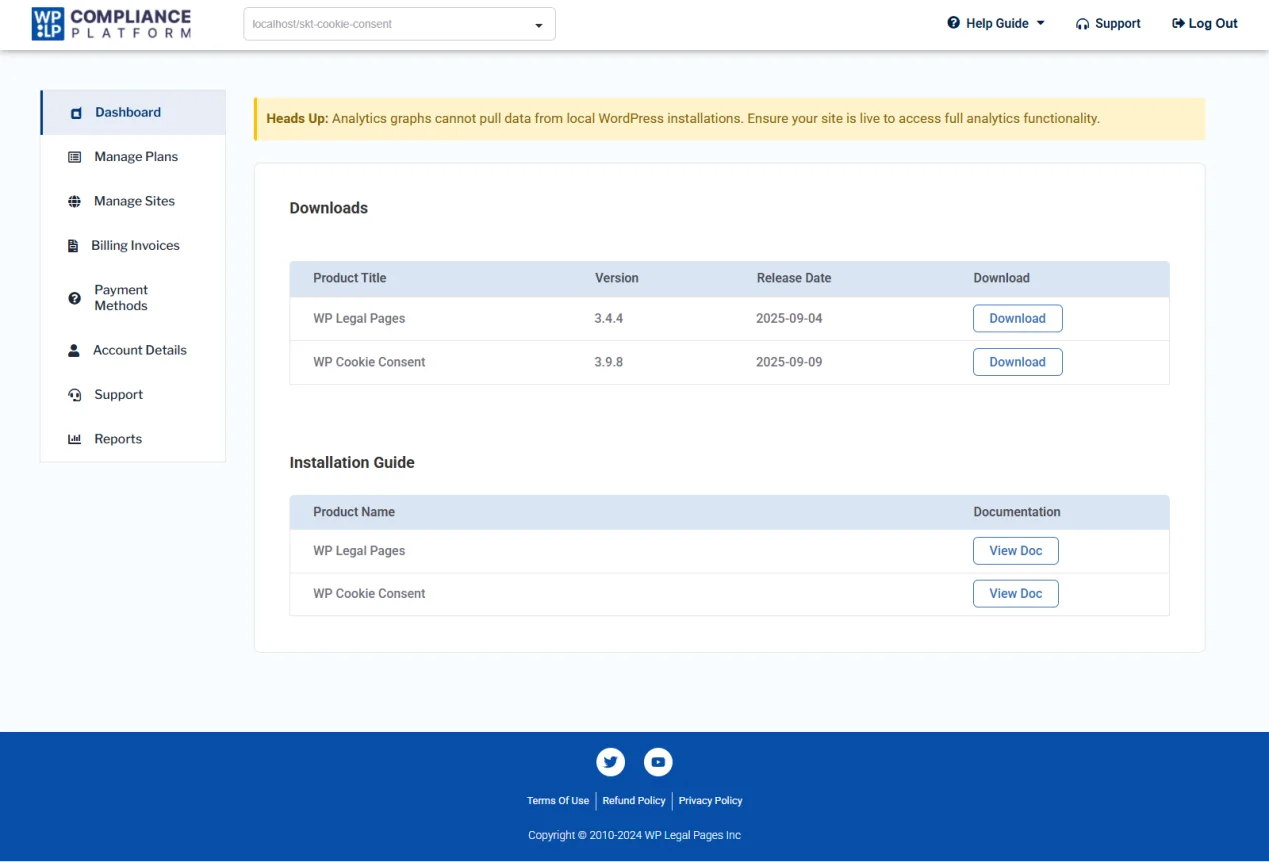The width and height of the screenshot is (1269, 863).
Task: Click the Manage Sites globe icon
Action: tap(74, 201)
